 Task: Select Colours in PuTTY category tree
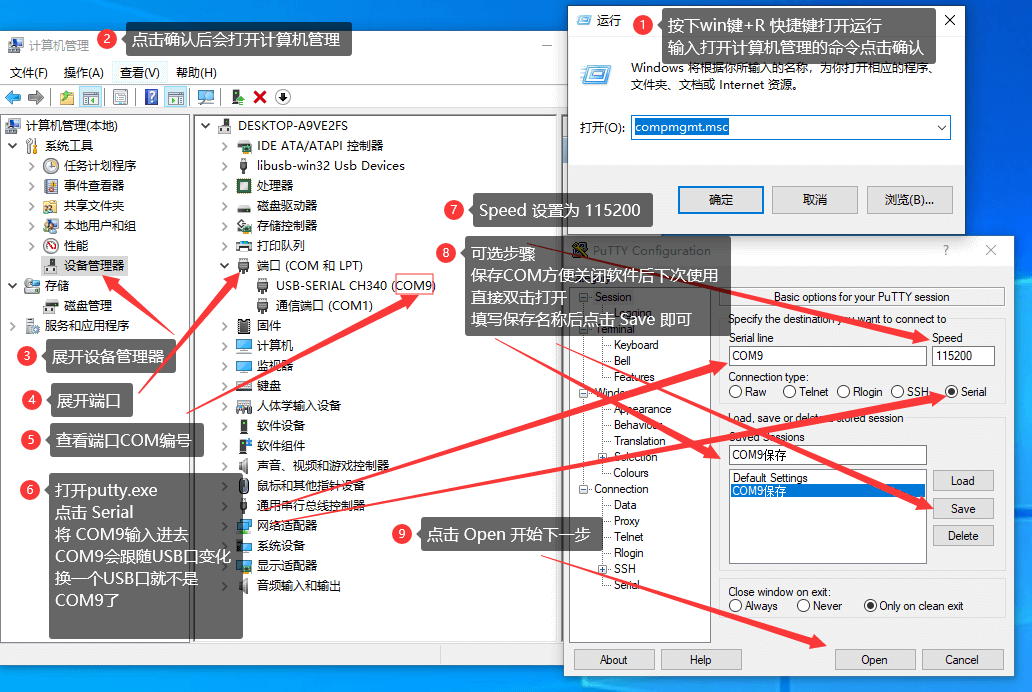631,473
